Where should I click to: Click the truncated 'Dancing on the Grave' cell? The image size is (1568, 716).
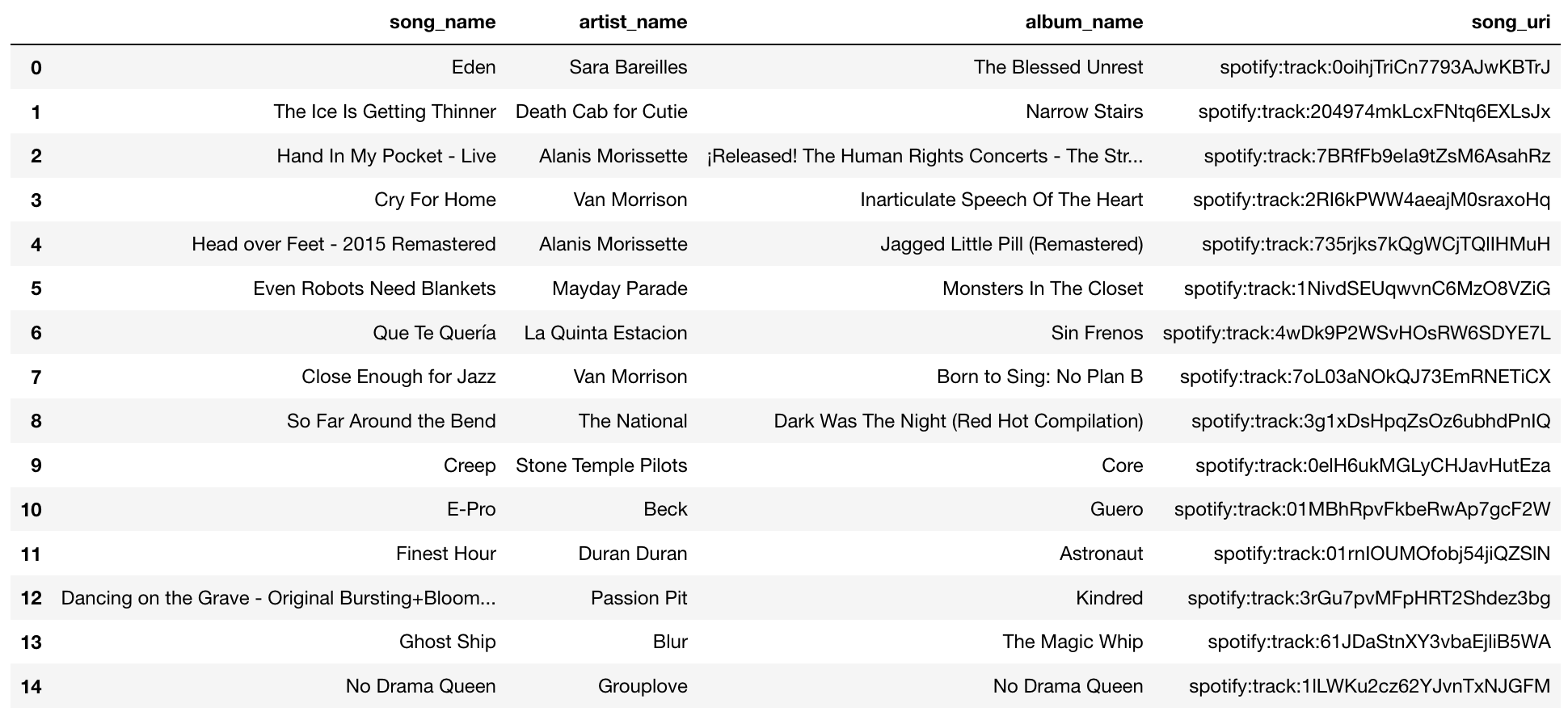(x=278, y=598)
